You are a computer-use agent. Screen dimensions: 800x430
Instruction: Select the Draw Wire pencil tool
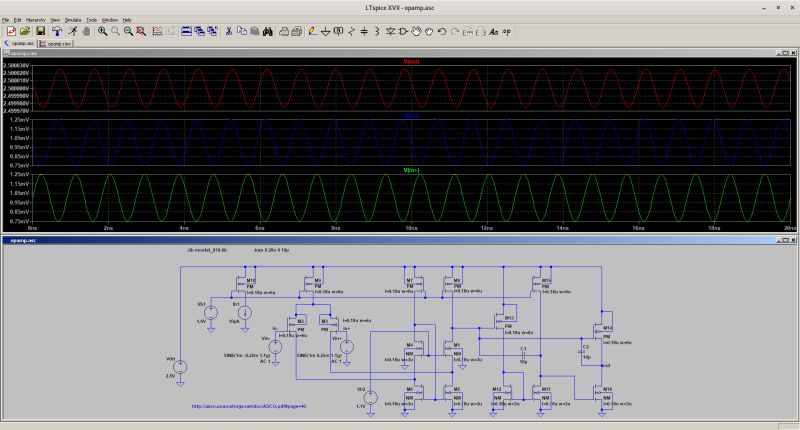tap(312, 32)
